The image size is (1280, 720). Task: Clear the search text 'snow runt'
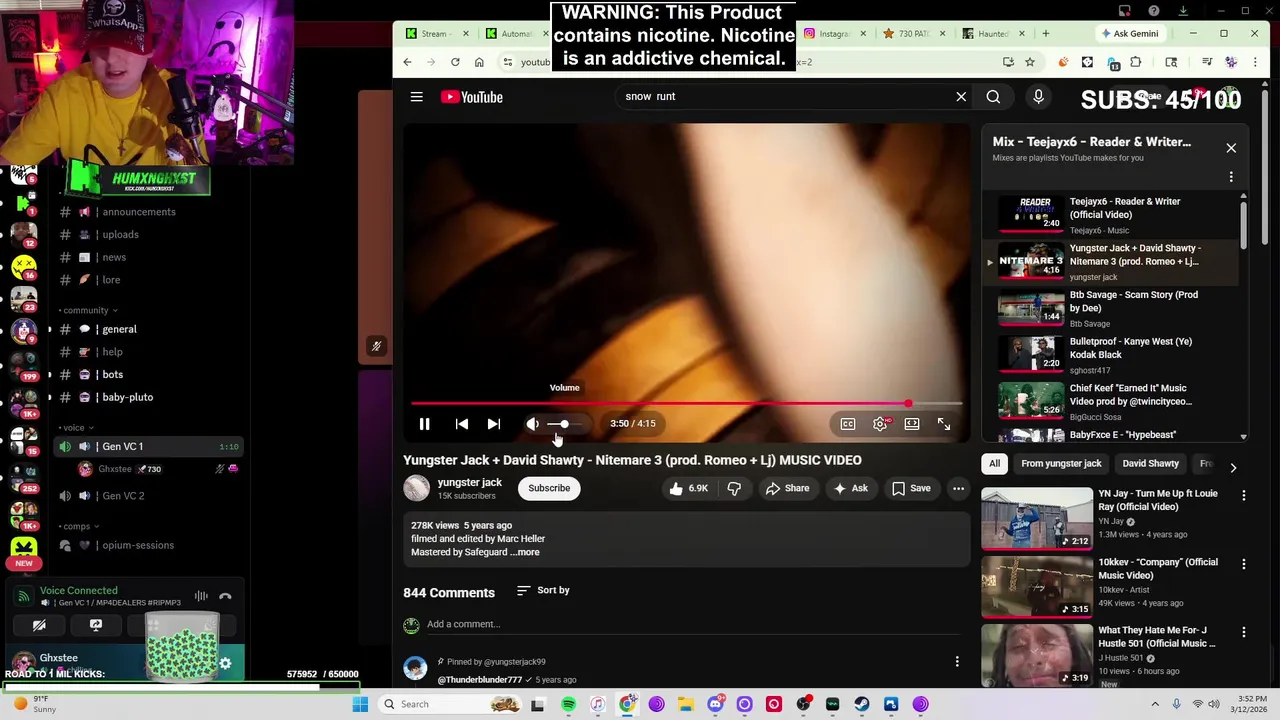[961, 97]
